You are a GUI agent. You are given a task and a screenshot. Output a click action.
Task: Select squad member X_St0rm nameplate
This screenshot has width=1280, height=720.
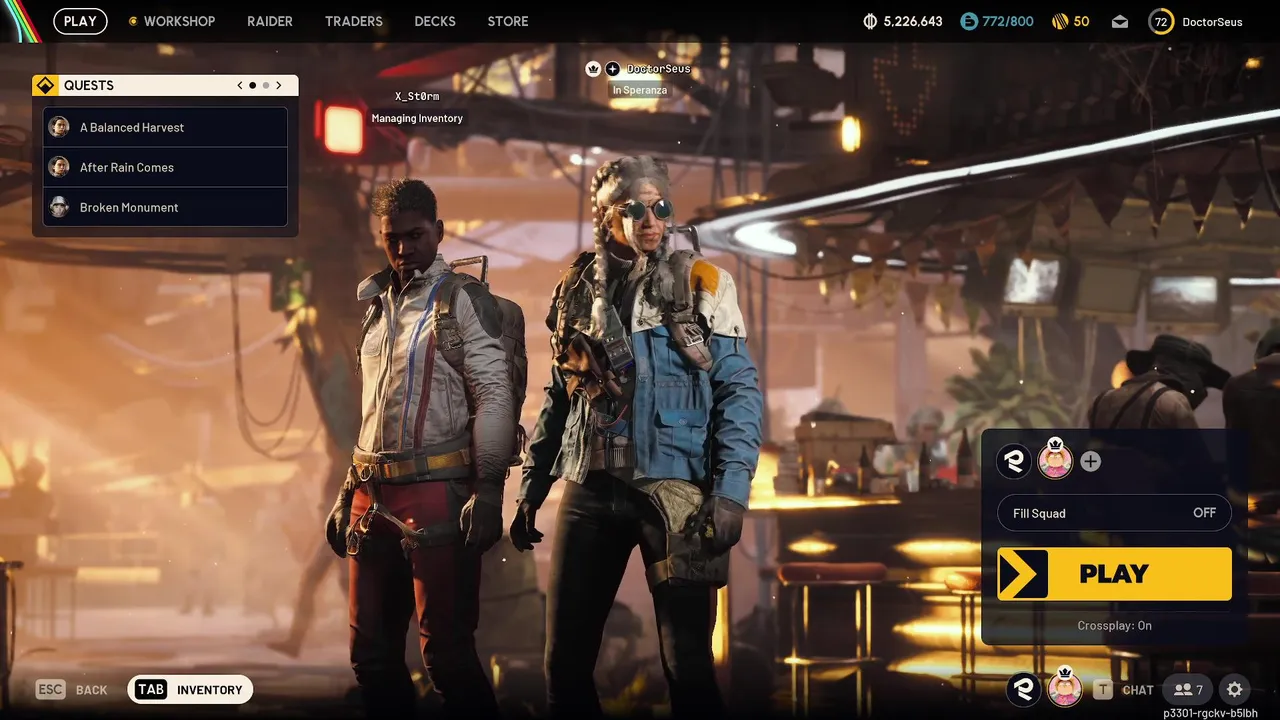[x=417, y=96]
